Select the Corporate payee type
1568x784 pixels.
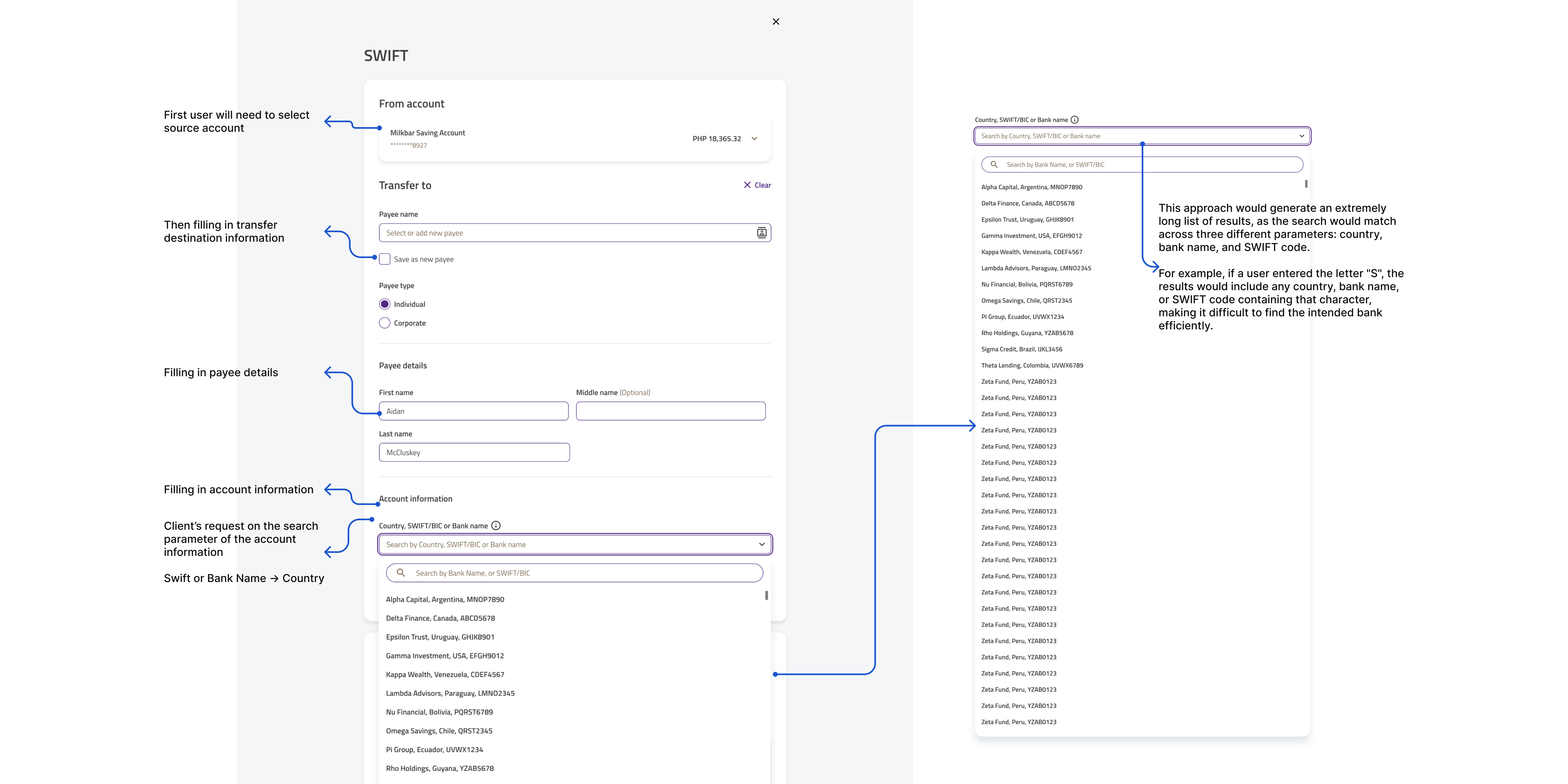click(x=385, y=323)
